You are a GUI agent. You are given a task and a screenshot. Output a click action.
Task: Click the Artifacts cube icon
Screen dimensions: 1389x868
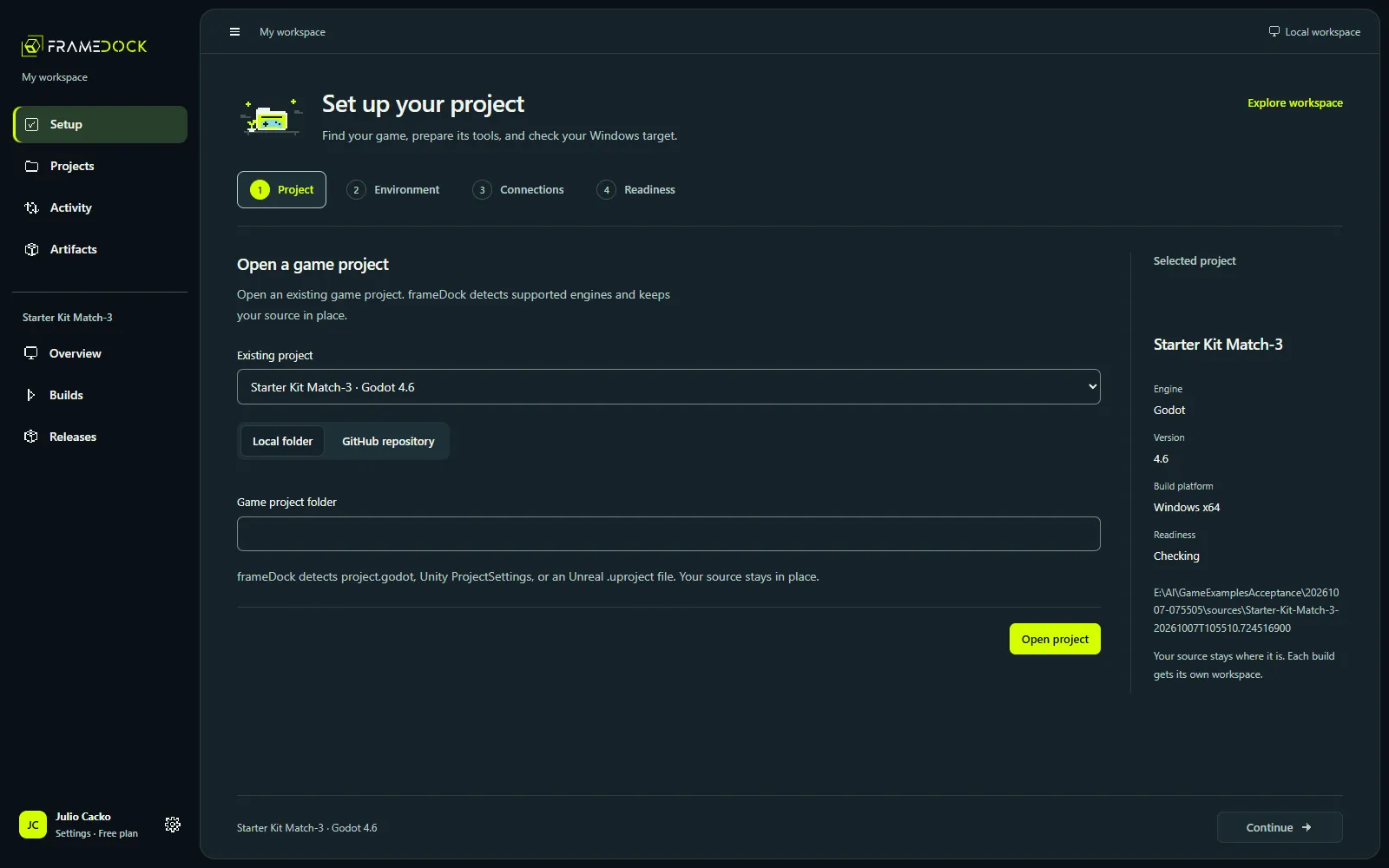coord(32,249)
